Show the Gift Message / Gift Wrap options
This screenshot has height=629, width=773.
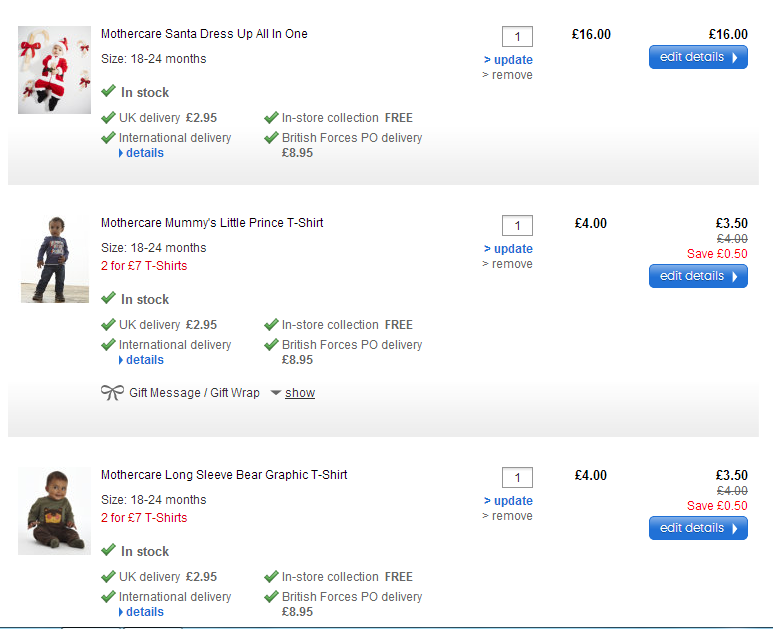coord(299,393)
